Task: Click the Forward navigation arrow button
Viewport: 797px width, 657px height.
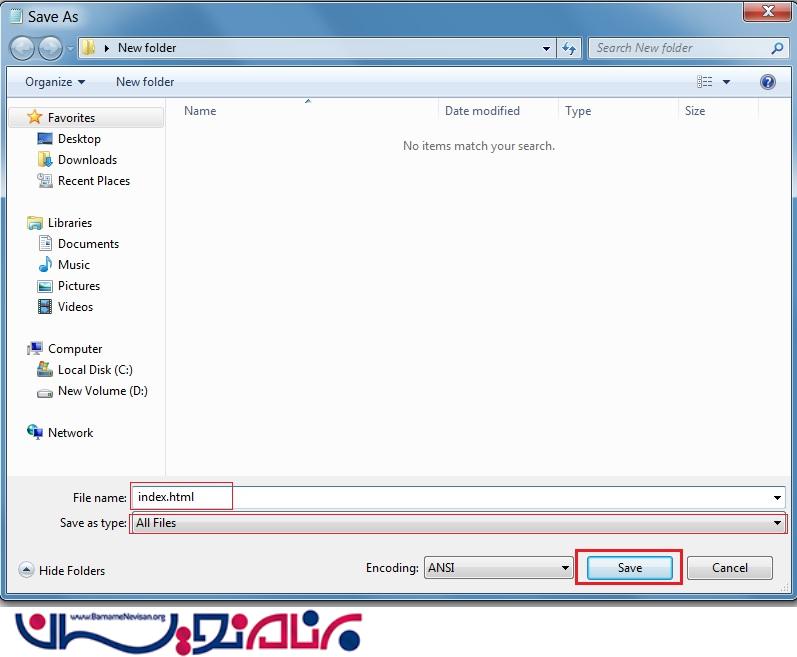Action: coord(49,48)
